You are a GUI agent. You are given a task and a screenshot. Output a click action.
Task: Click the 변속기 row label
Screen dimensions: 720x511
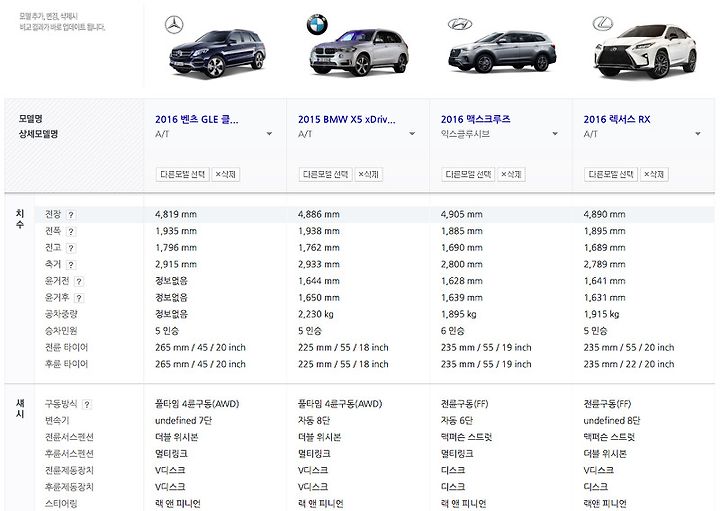tap(57, 421)
